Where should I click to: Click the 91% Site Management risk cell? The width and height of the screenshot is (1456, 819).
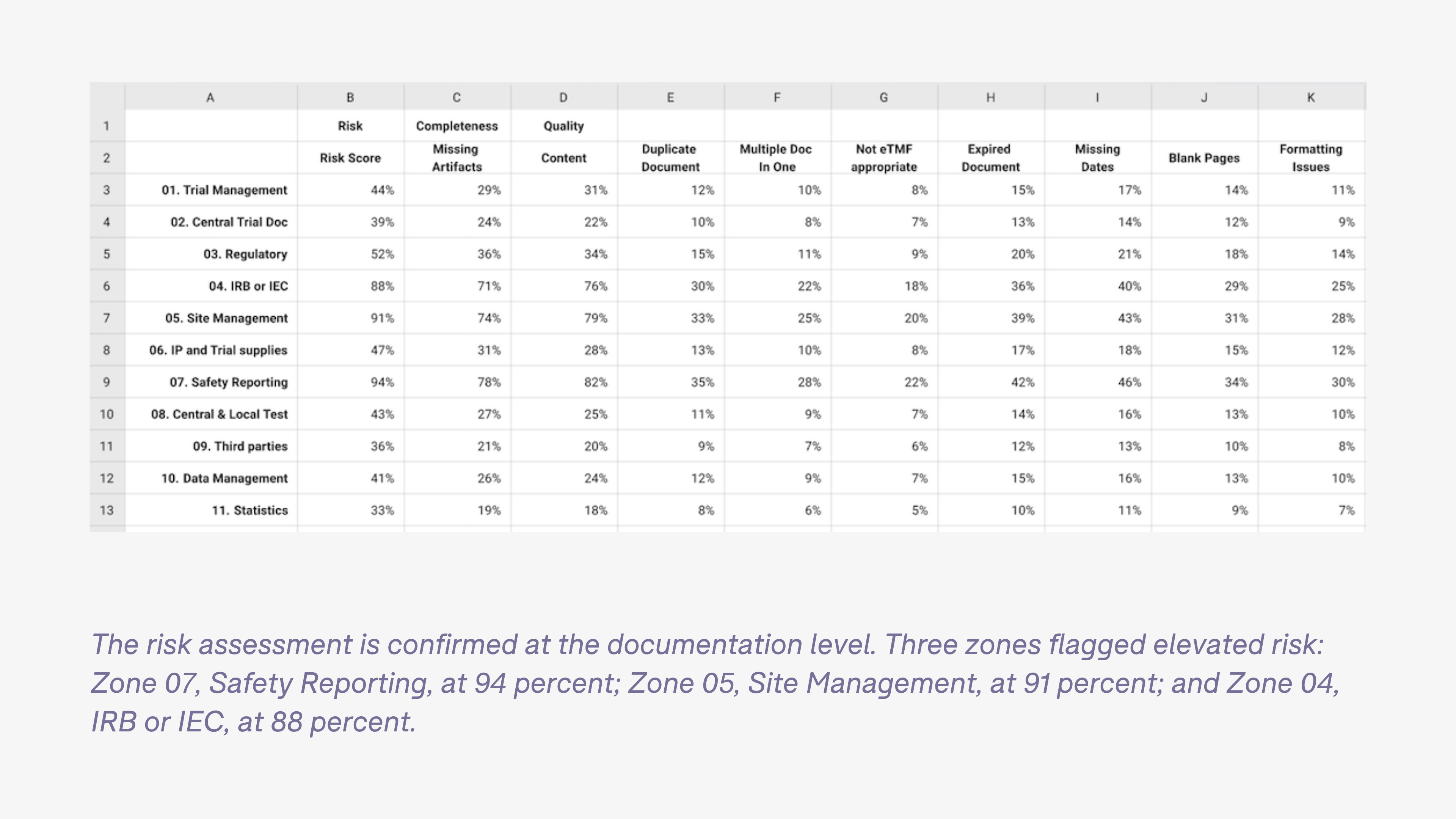click(350, 318)
